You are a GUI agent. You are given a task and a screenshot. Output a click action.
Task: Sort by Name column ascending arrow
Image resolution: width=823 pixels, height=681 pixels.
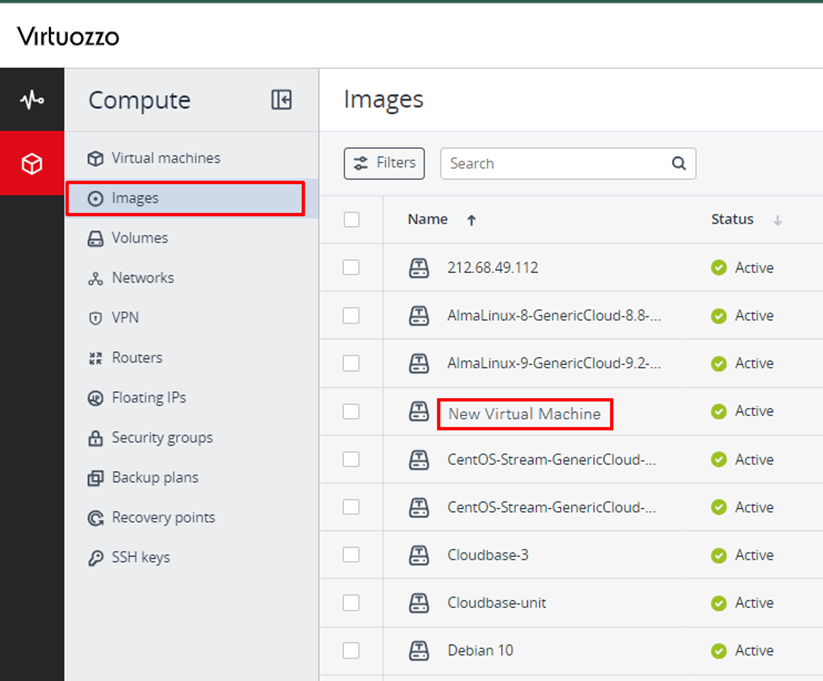pos(472,220)
